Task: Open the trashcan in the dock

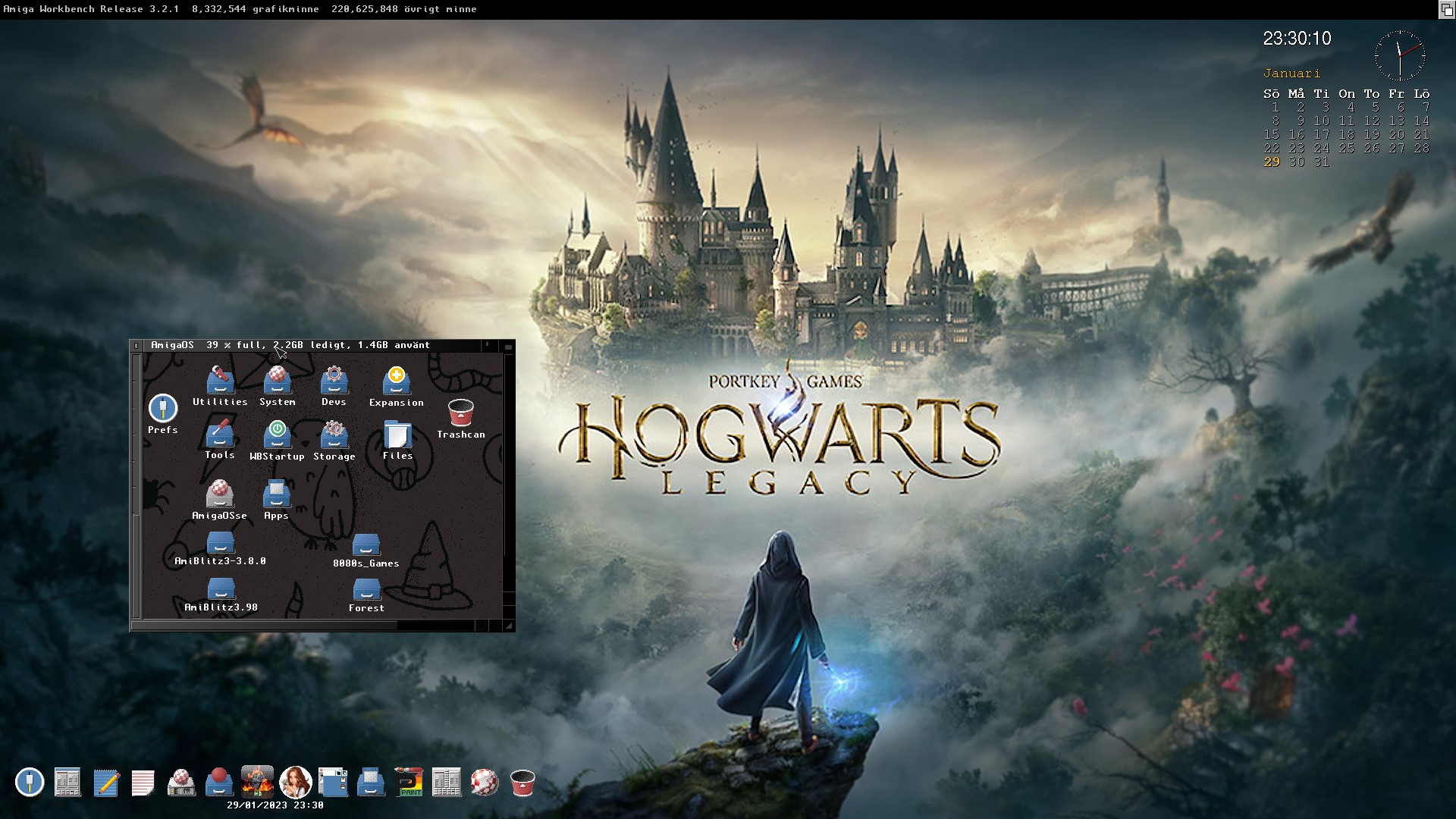Action: [522, 782]
